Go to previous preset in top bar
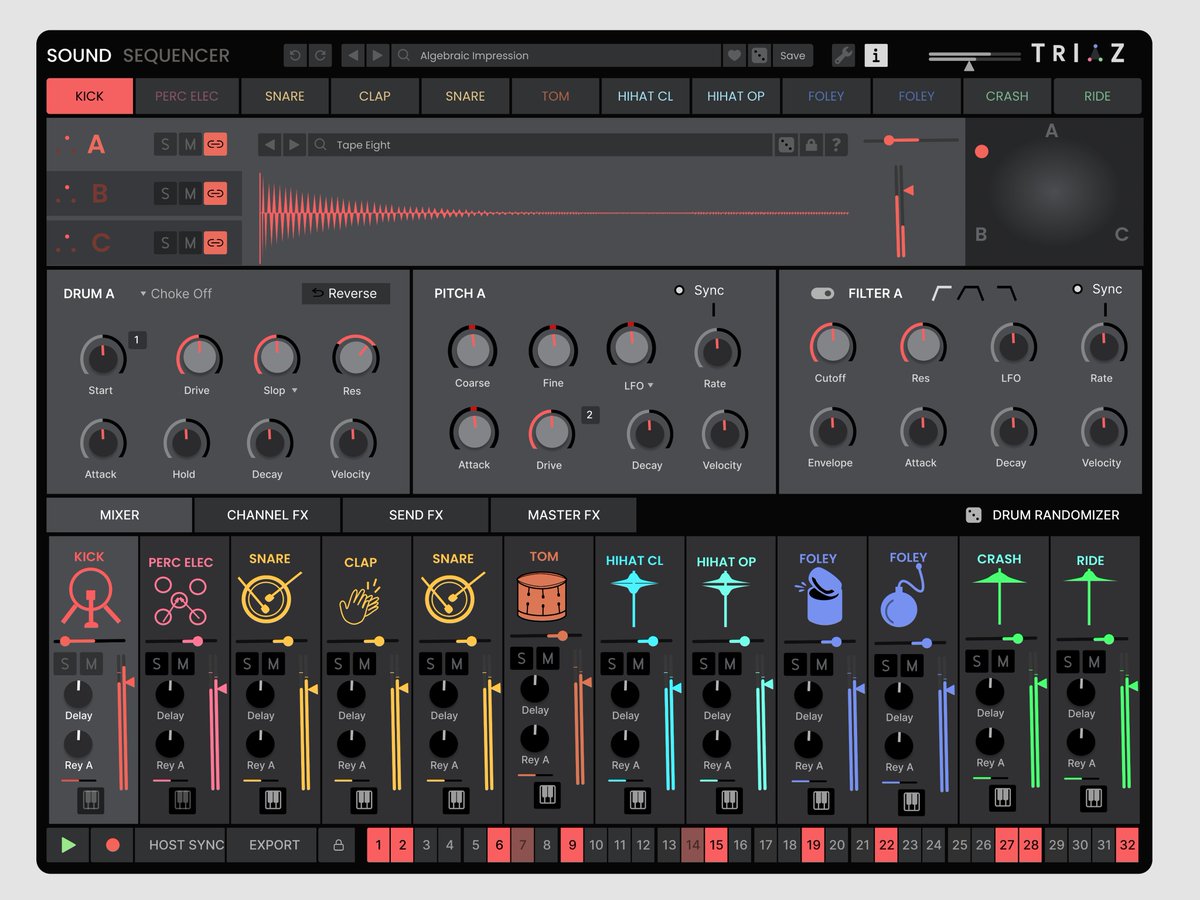The height and width of the screenshot is (900, 1200). [353, 56]
